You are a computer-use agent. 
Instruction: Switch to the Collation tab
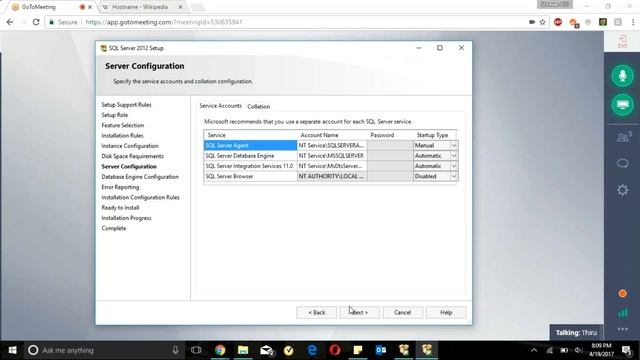(x=258, y=106)
